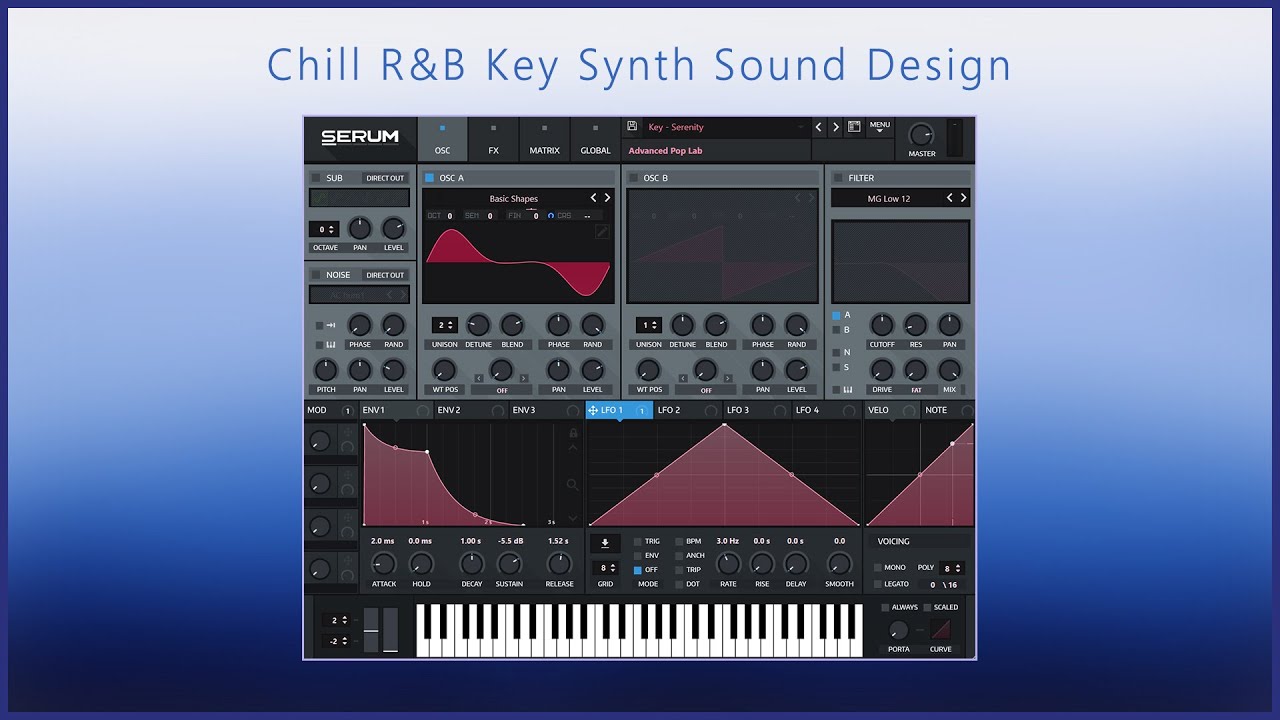Click the pitch bend wheel

(371, 629)
